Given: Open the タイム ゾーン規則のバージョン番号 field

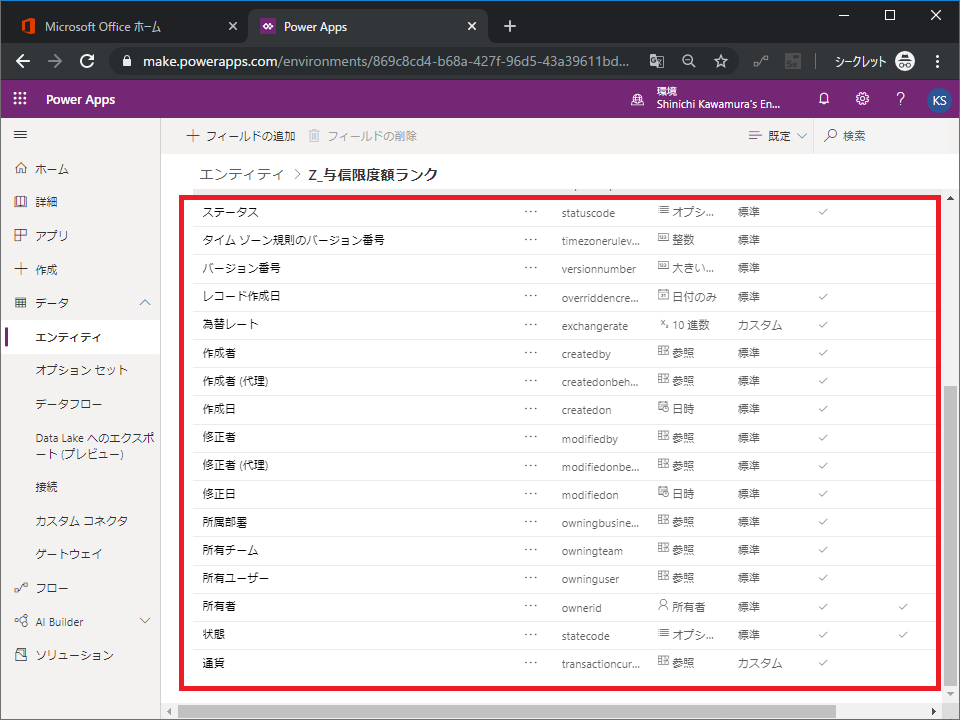Looking at the screenshot, I should click(x=293, y=240).
